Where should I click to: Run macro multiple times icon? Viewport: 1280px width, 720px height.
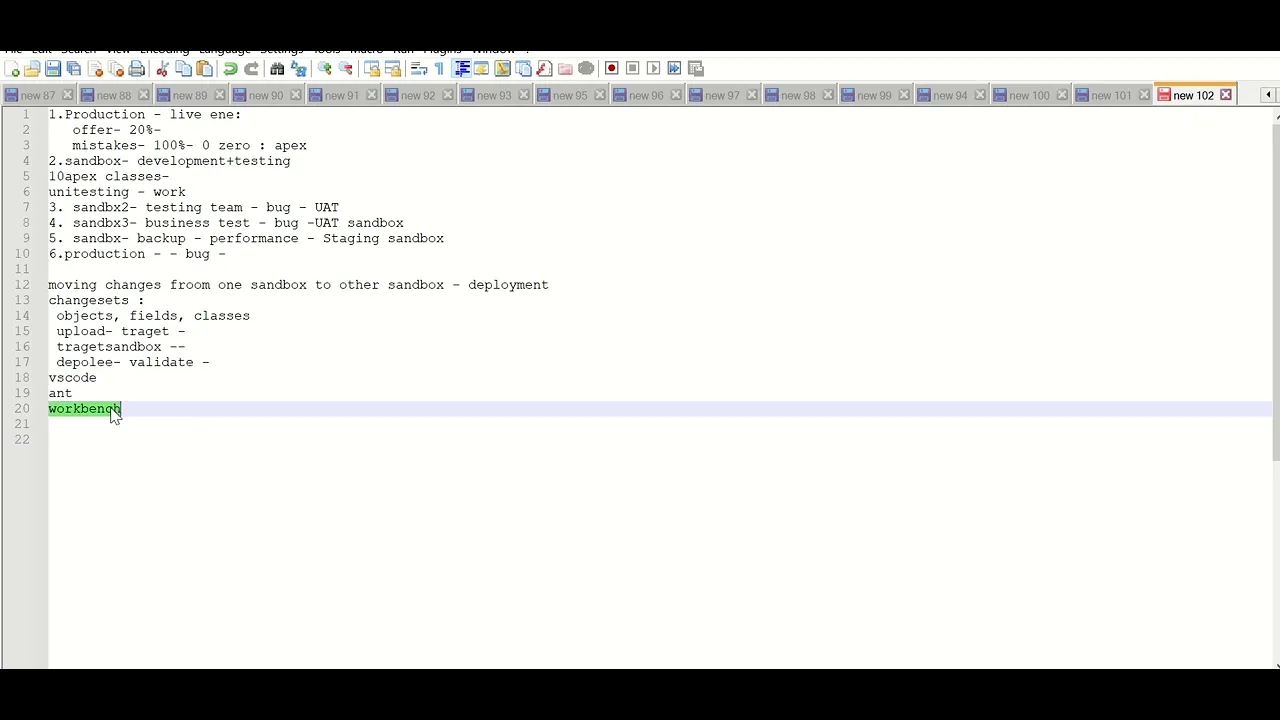[675, 68]
